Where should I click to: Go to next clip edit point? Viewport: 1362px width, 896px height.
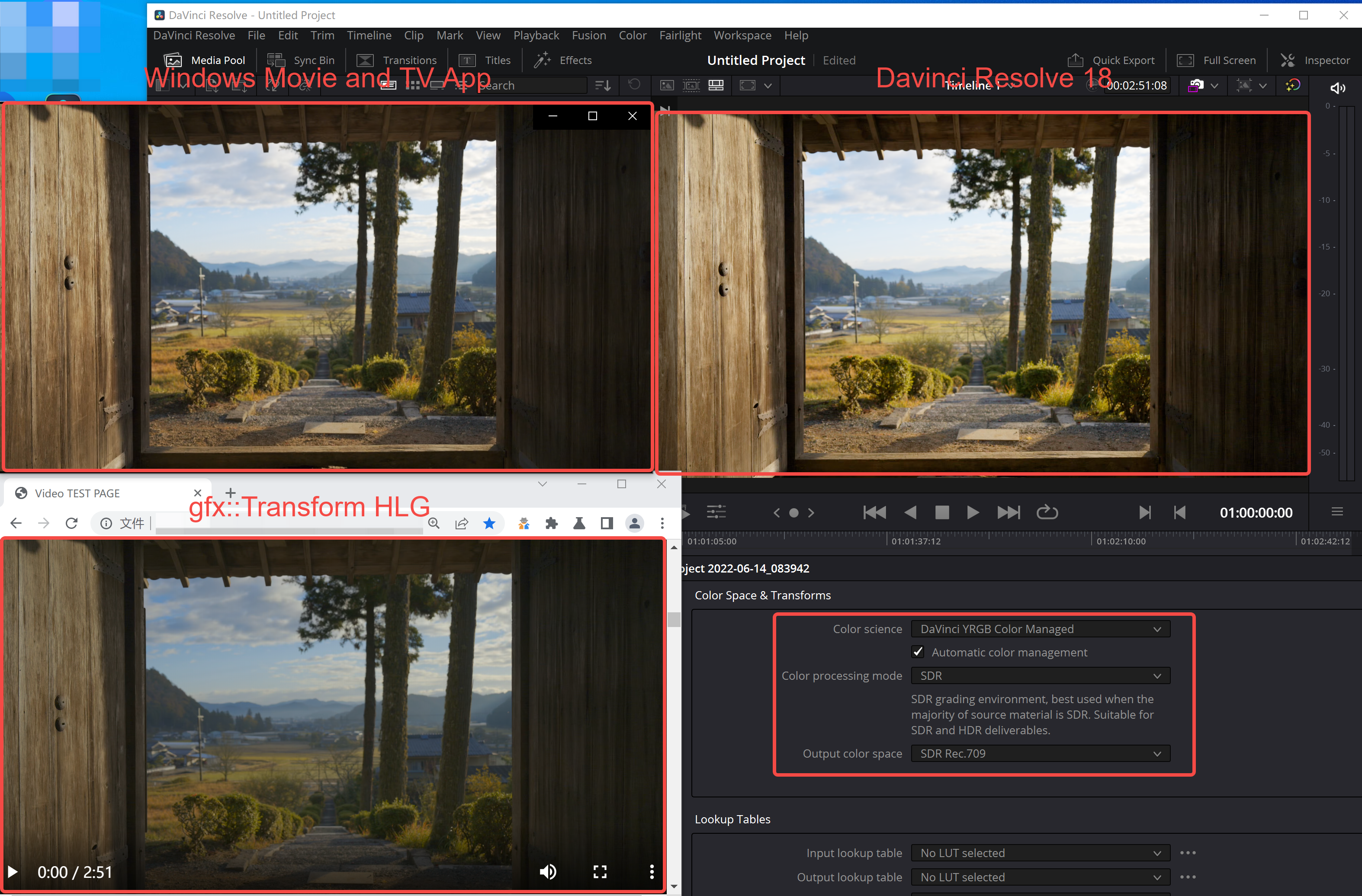click(x=1144, y=512)
